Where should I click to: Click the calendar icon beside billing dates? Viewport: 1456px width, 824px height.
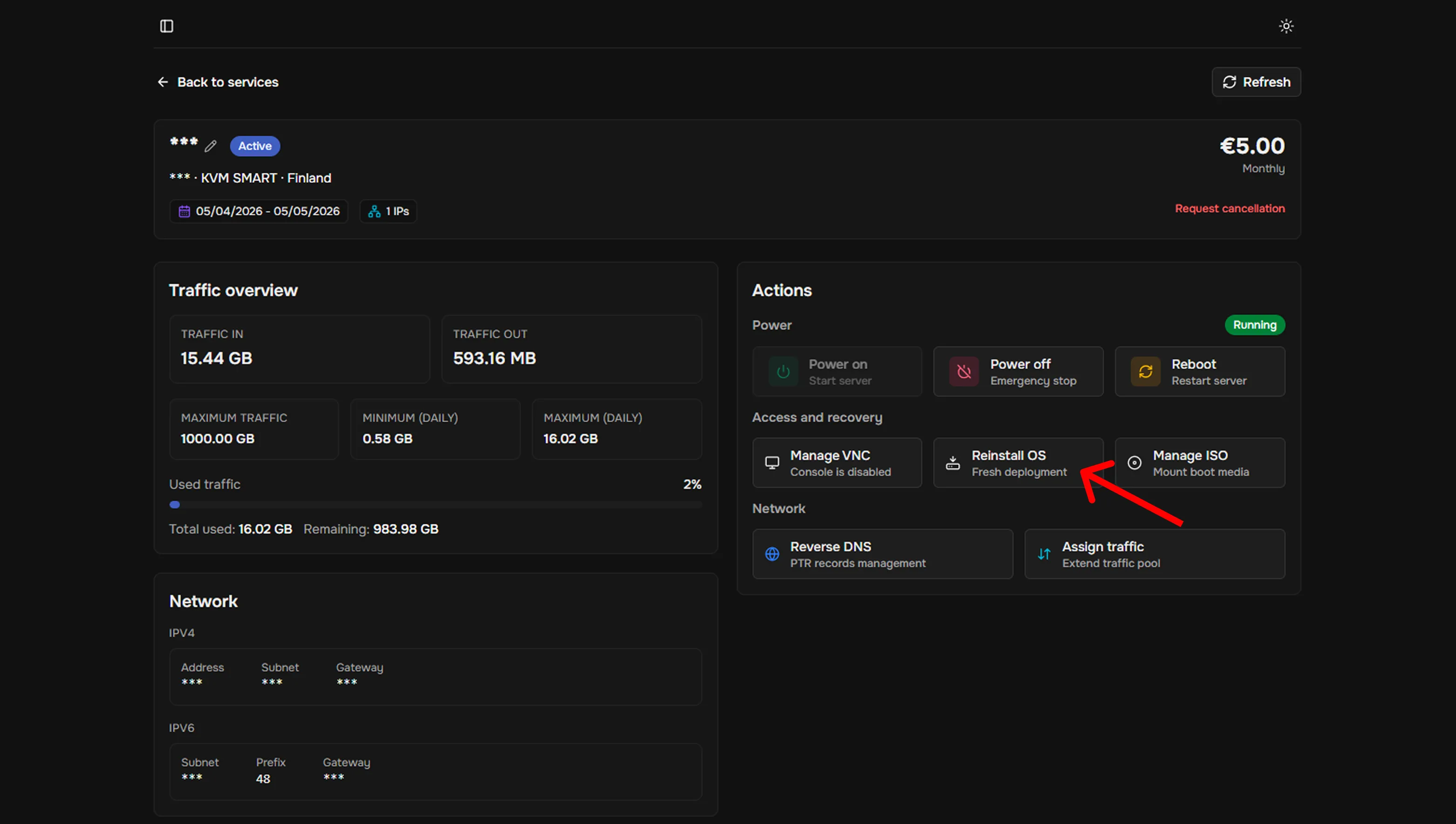pos(184,211)
